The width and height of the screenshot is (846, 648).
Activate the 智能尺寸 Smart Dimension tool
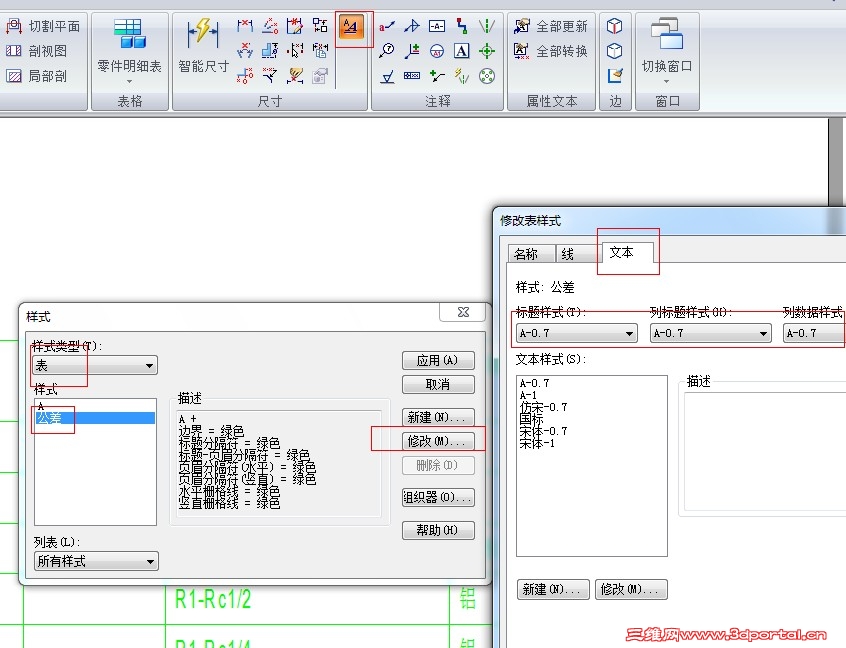[x=203, y=46]
